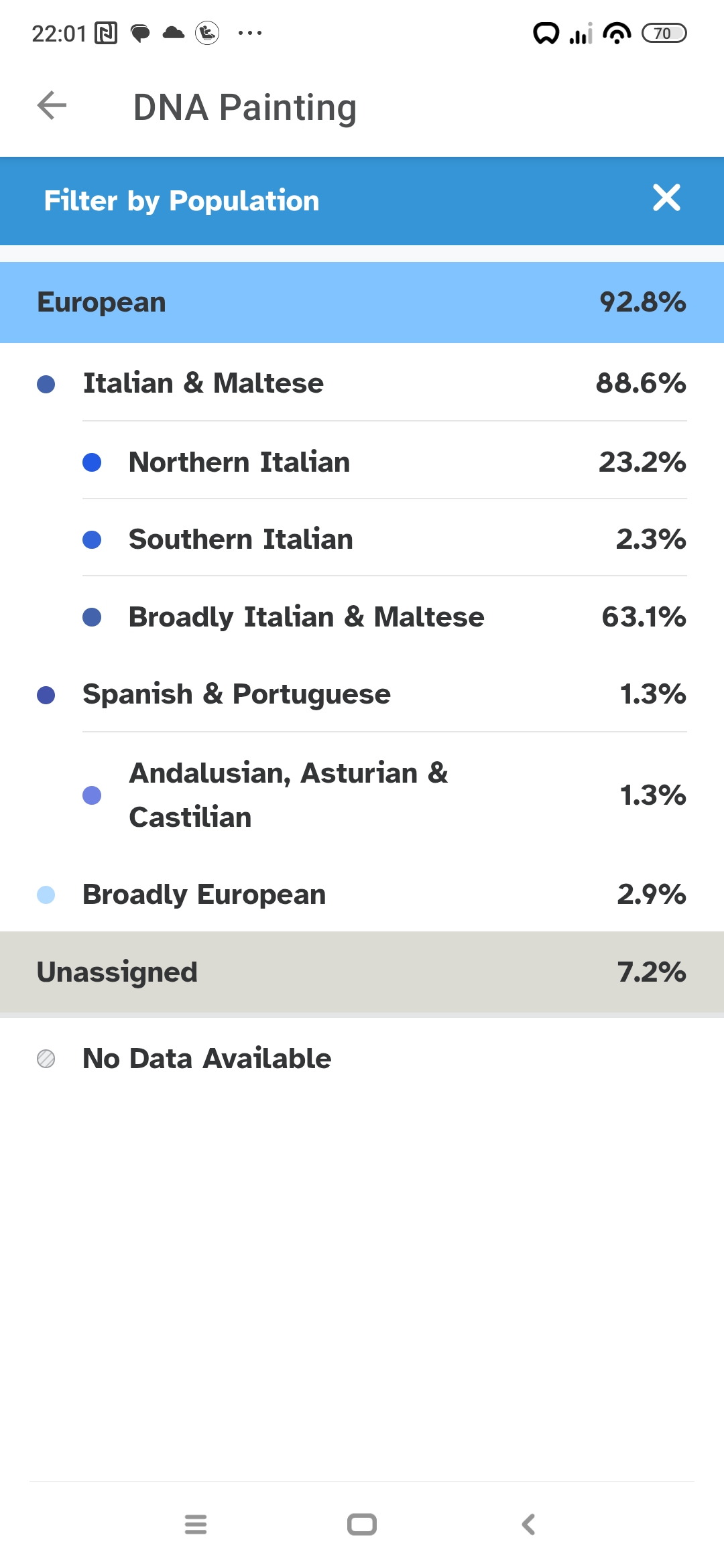Image resolution: width=724 pixels, height=1568 pixels.
Task: Tap the three-dot notification overflow icon
Action: [250, 33]
